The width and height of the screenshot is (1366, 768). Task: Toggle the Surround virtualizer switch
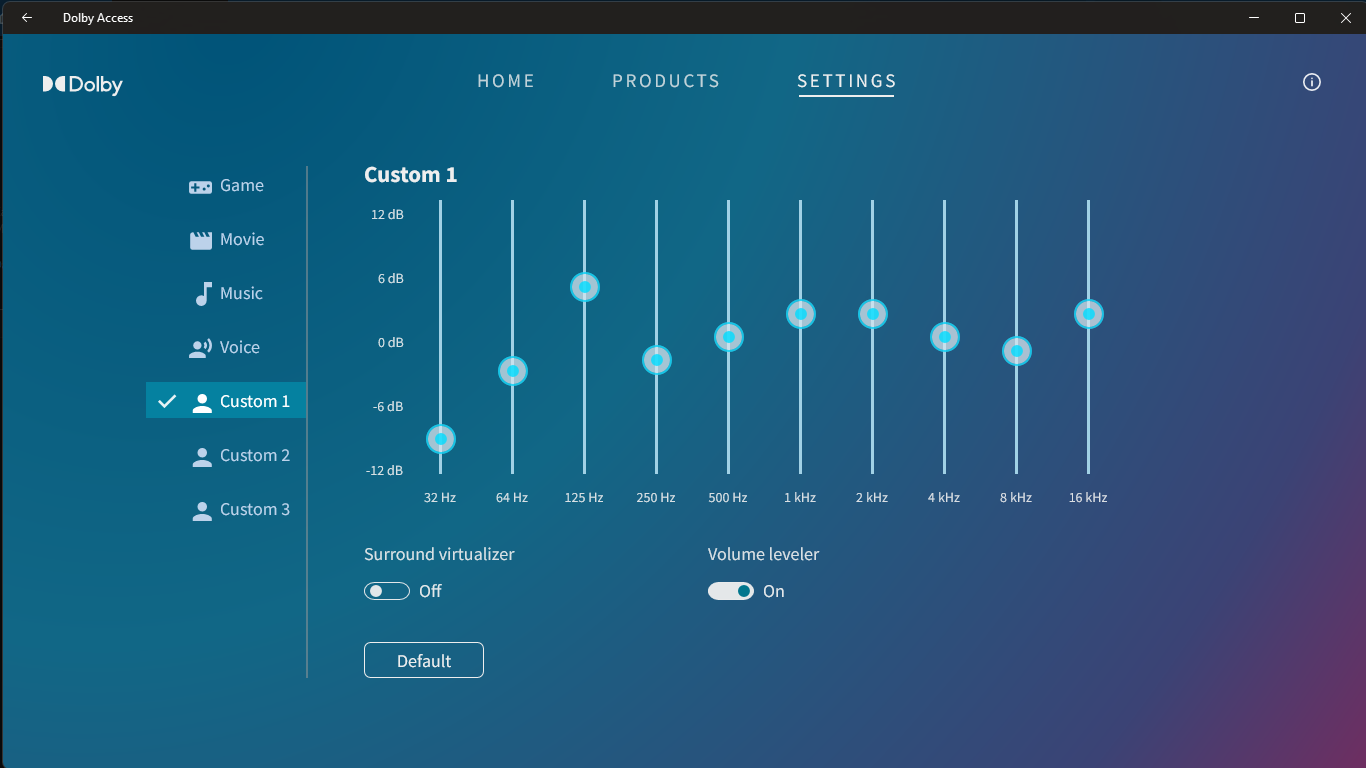(x=387, y=591)
